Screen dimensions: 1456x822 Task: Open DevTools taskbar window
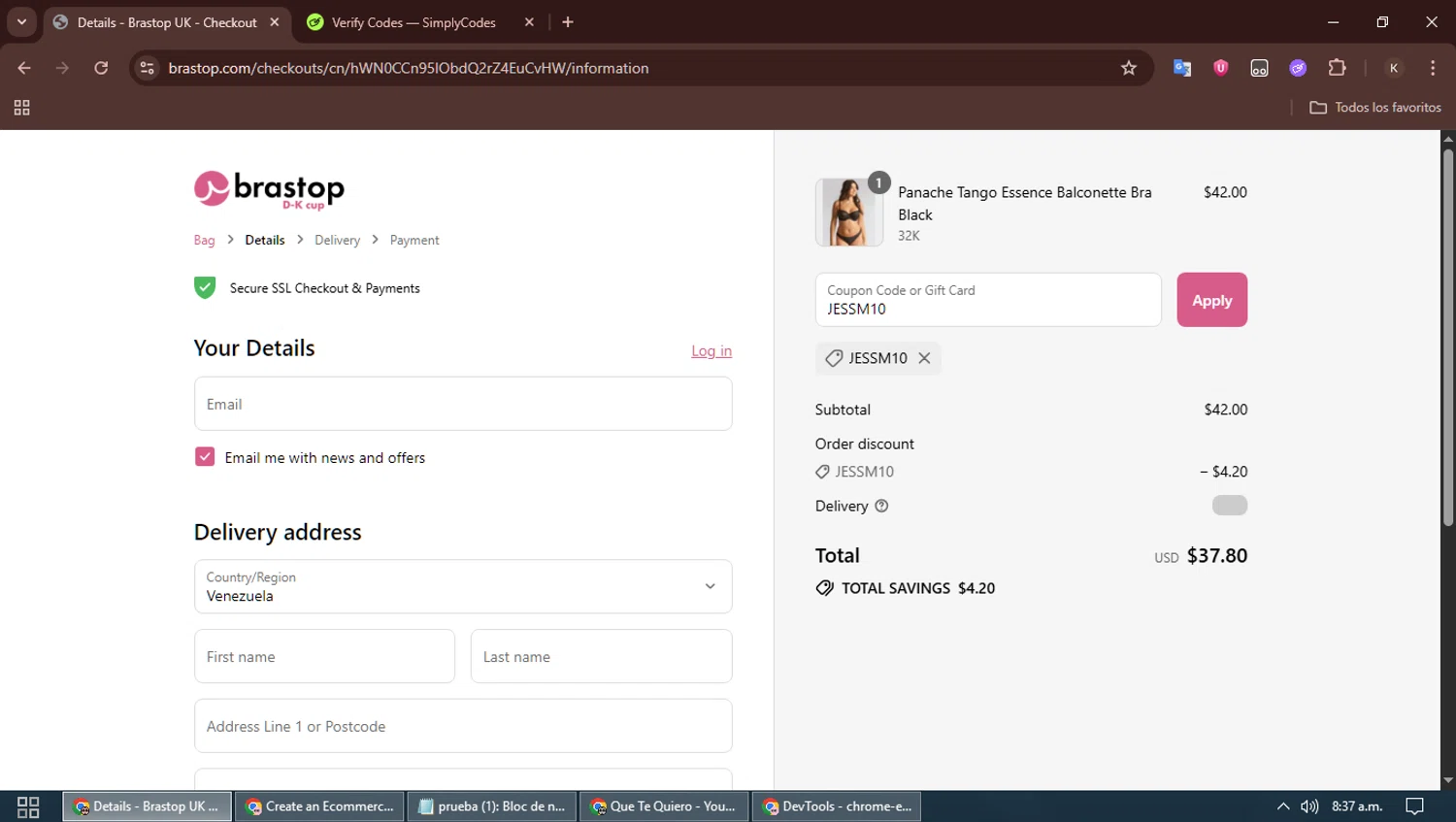pyautogui.click(x=837, y=806)
